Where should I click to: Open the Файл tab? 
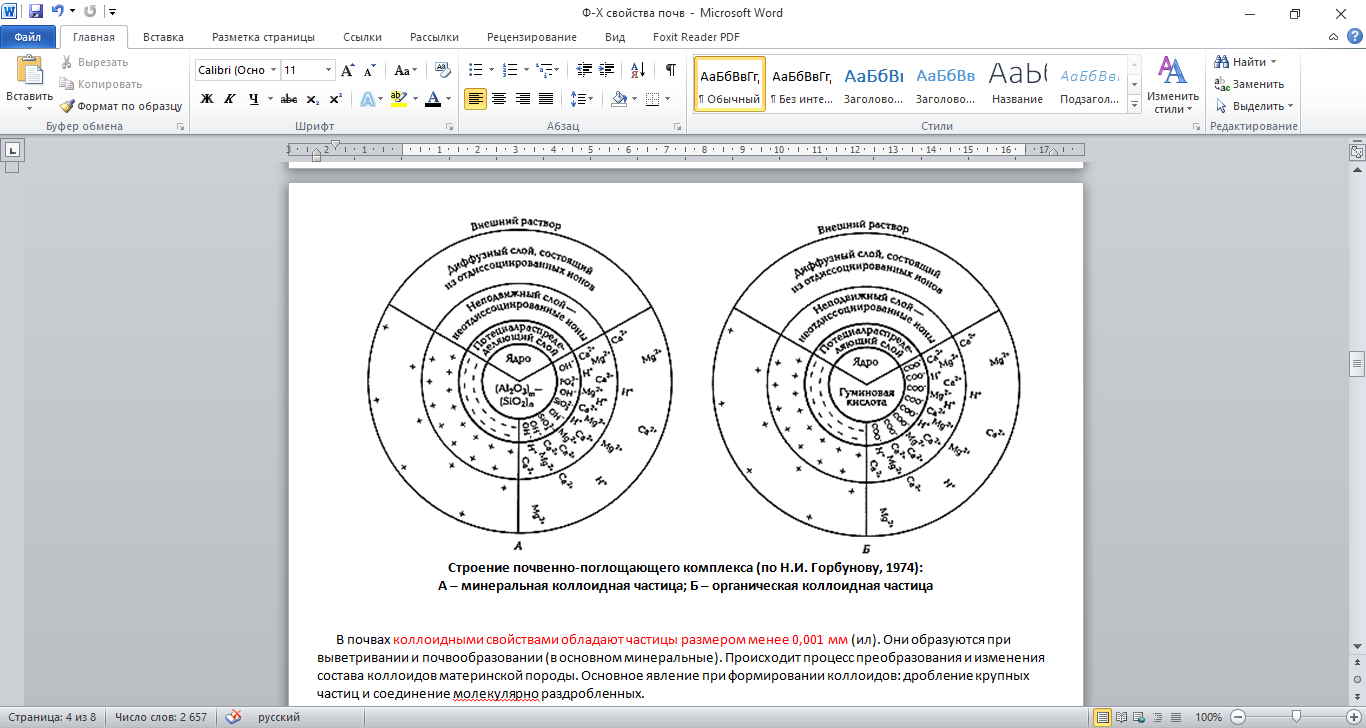pyautogui.click(x=28, y=37)
